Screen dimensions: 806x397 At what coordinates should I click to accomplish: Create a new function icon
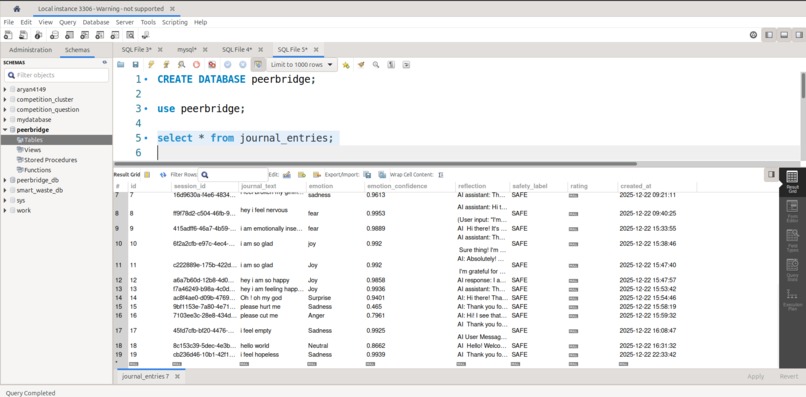(x=115, y=35)
